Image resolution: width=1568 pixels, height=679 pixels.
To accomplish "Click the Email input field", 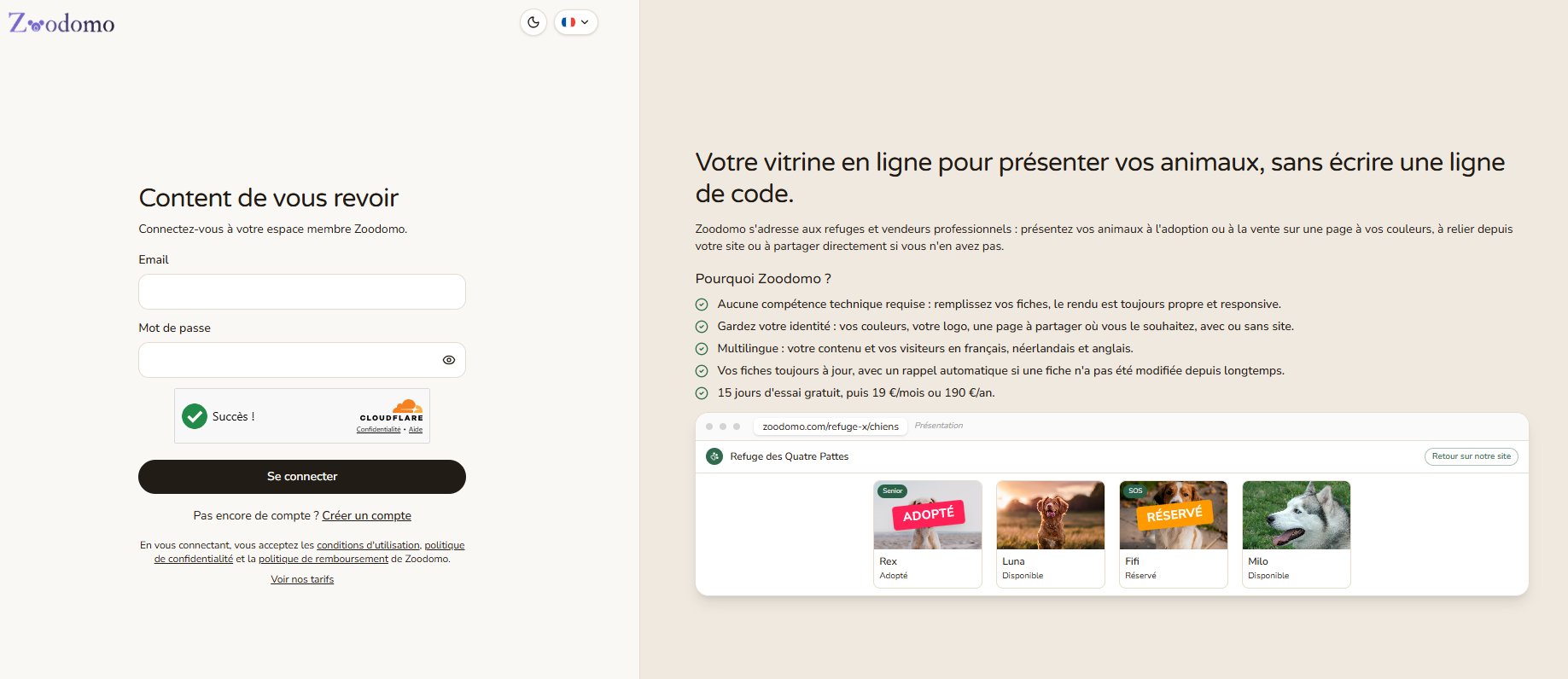I will click(302, 292).
